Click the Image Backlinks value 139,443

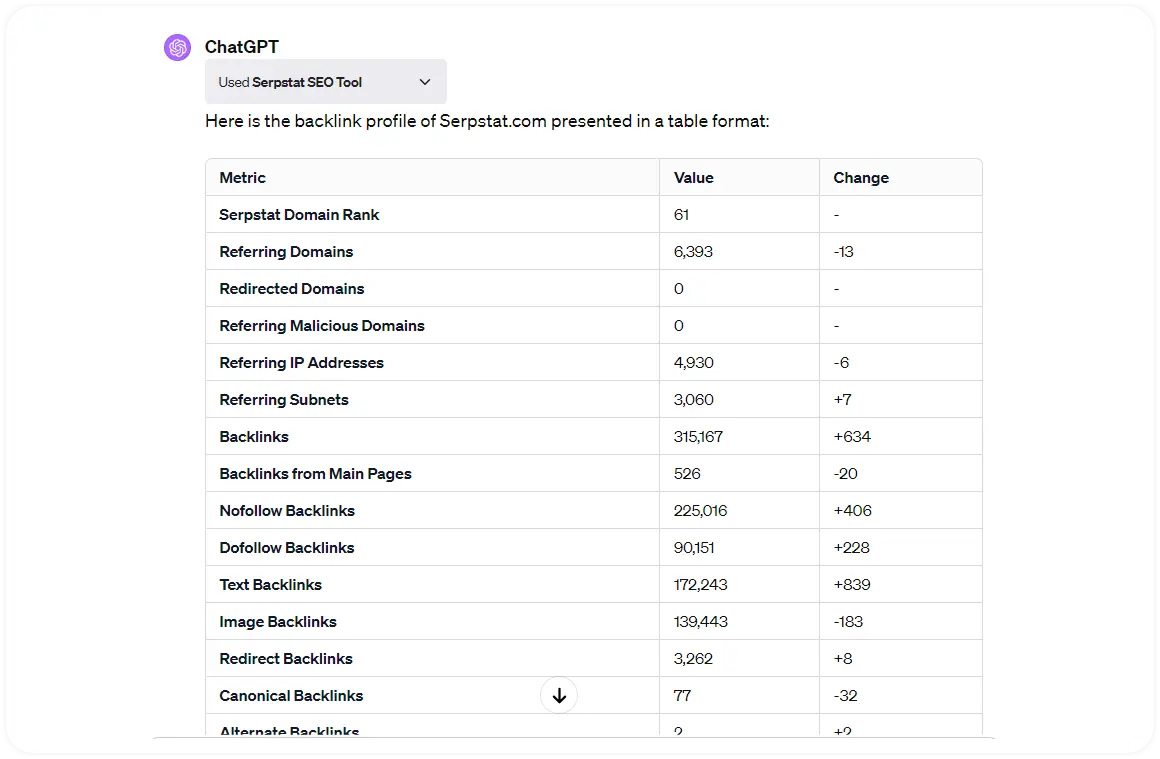tap(701, 621)
